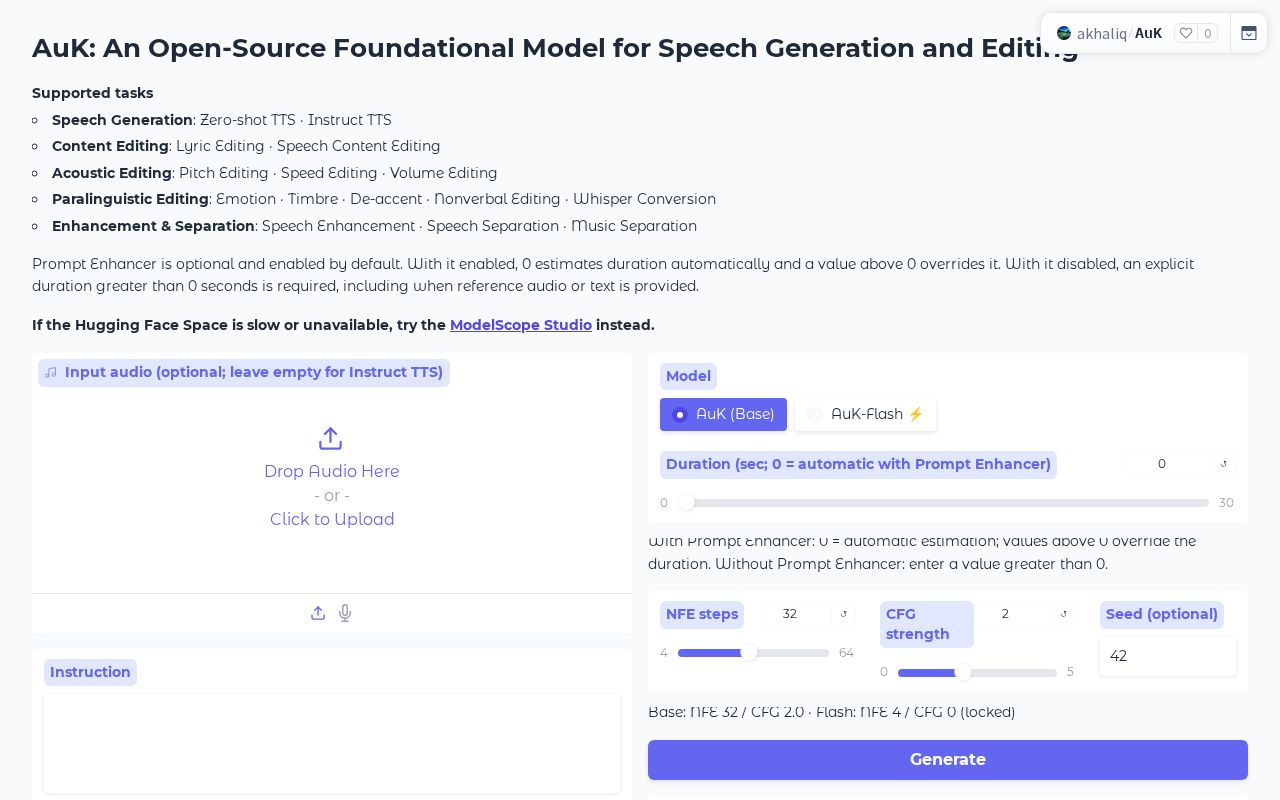Click the "Content Editing" task line
Viewport: 1280px width, 800px height.
[x=246, y=146]
